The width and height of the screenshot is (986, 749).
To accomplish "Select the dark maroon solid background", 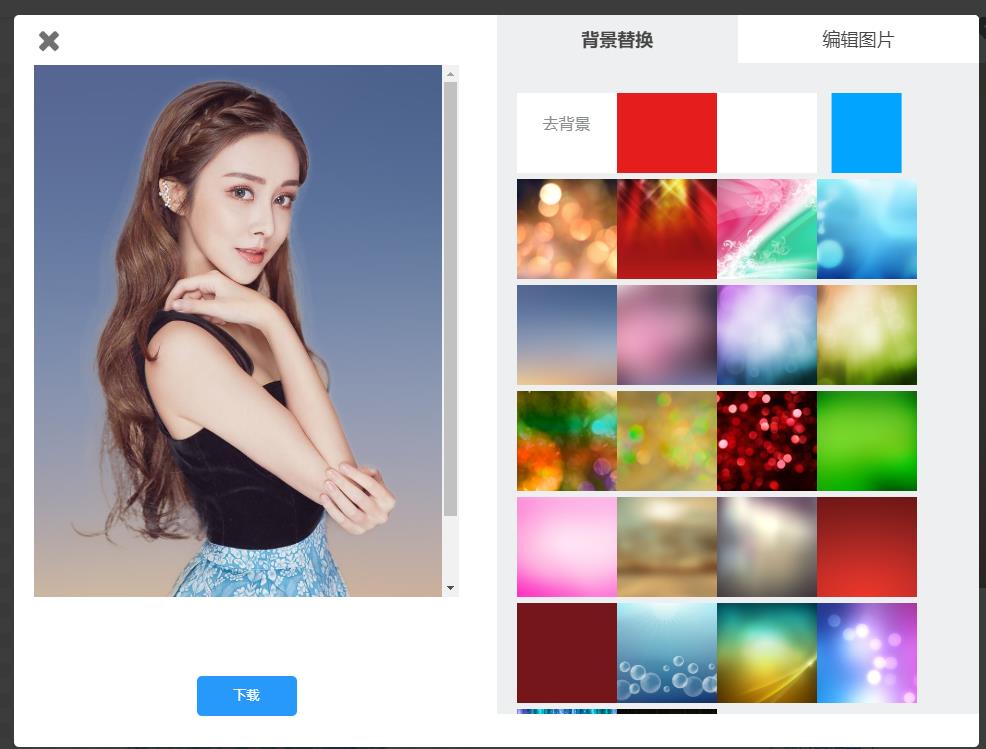I will click(567, 653).
